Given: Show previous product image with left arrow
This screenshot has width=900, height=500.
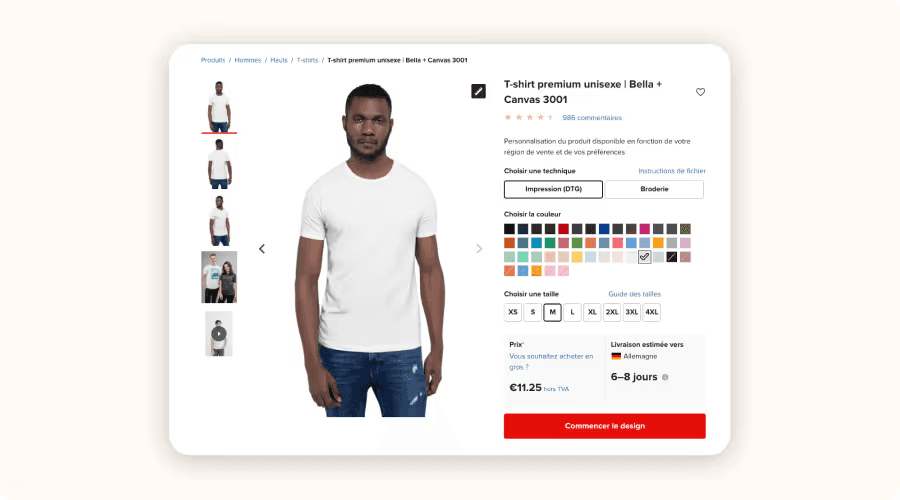Looking at the screenshot, I should (x=262, y=249).
